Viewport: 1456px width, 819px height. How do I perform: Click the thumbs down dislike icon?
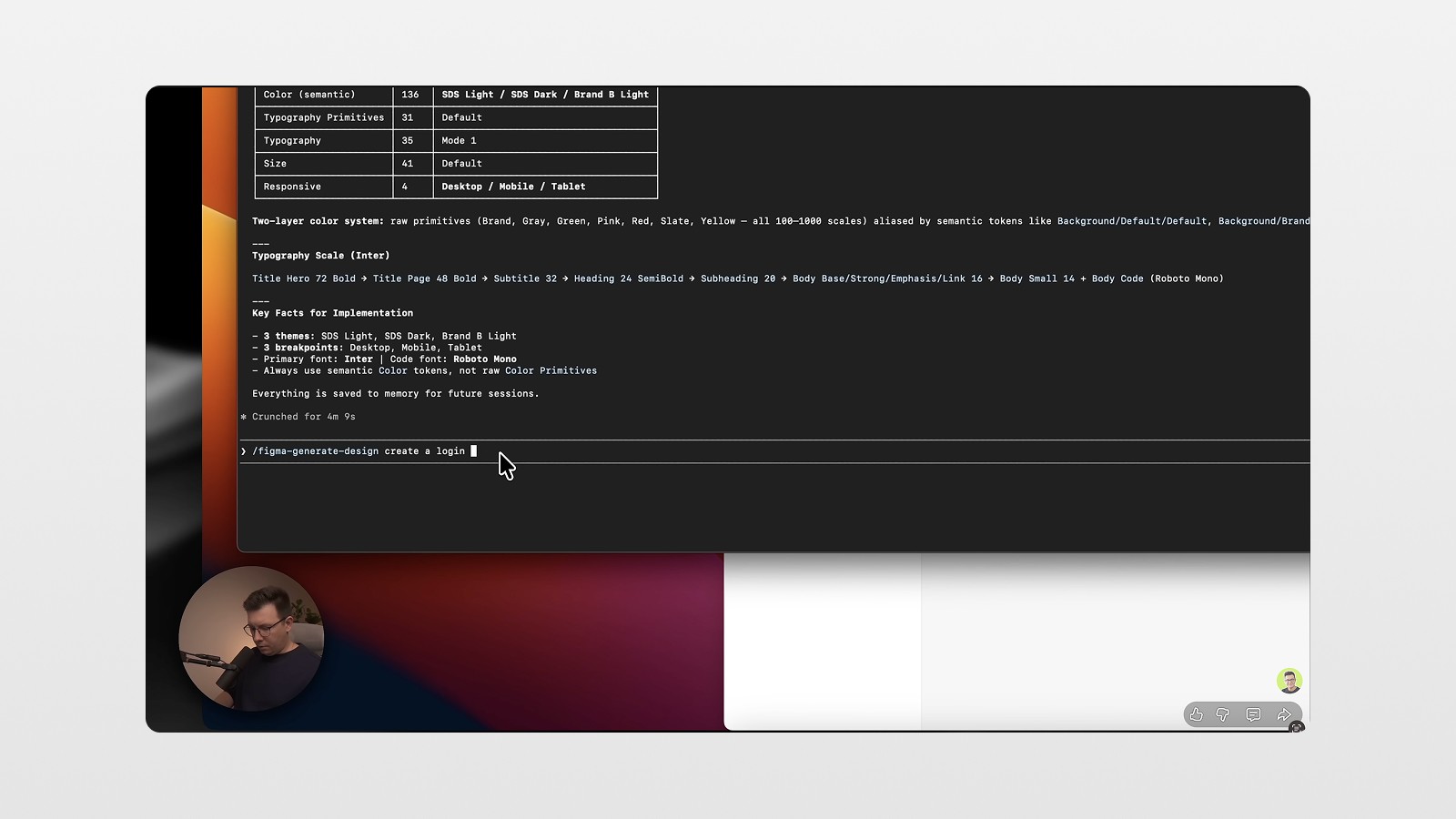point(1223,715)
